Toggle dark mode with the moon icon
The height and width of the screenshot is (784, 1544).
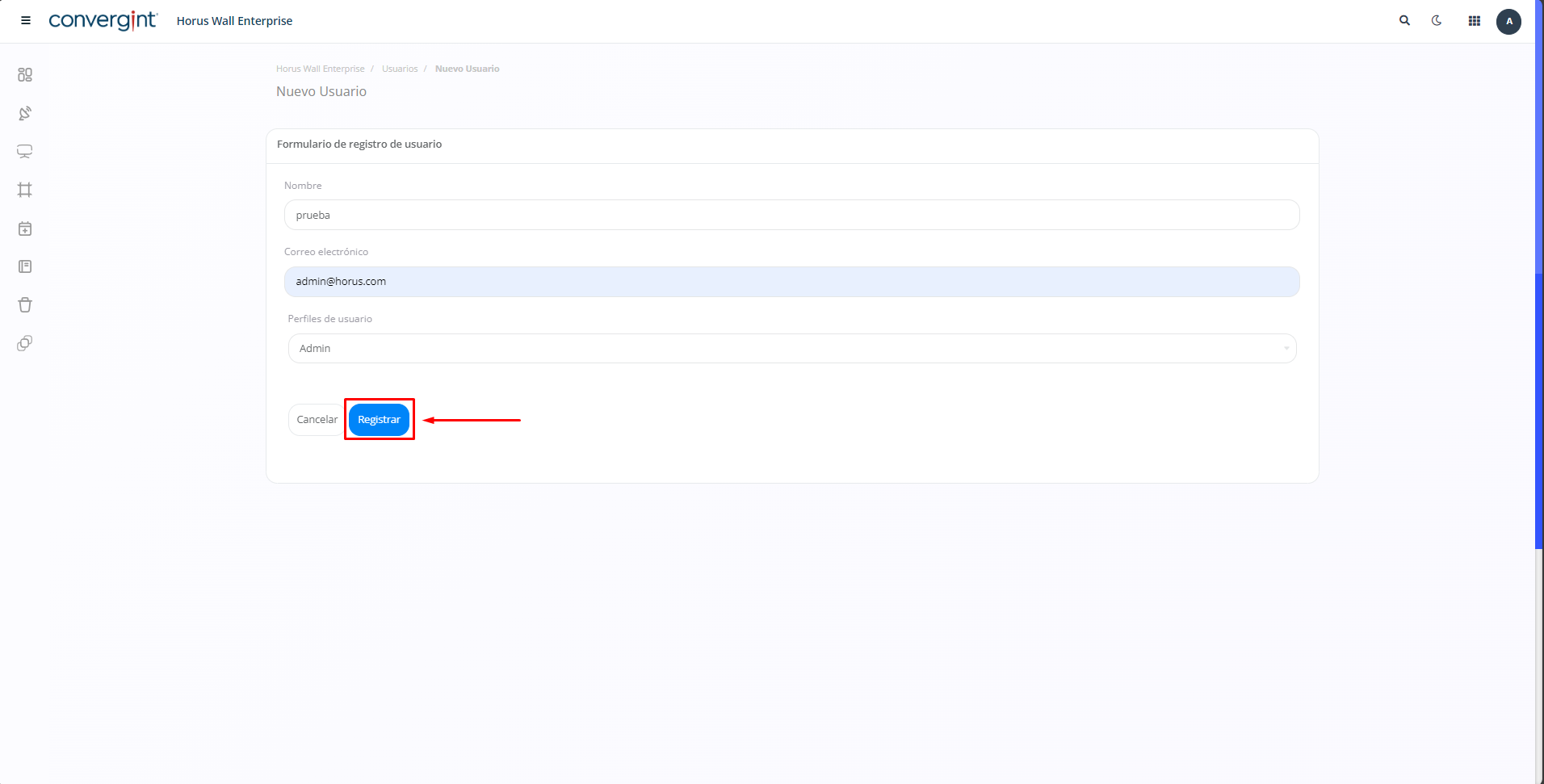(x=1437, y=20)
